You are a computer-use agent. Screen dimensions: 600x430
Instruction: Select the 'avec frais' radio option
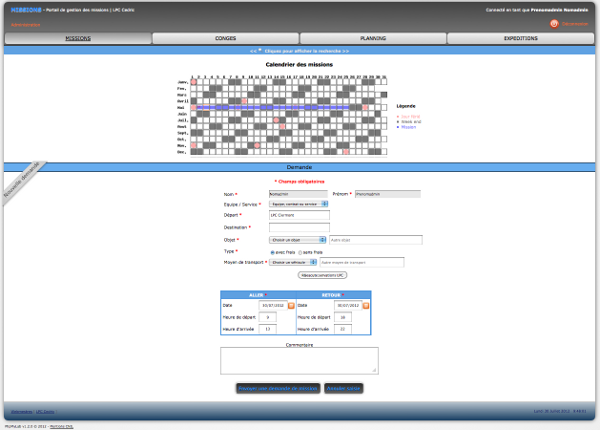272,252
